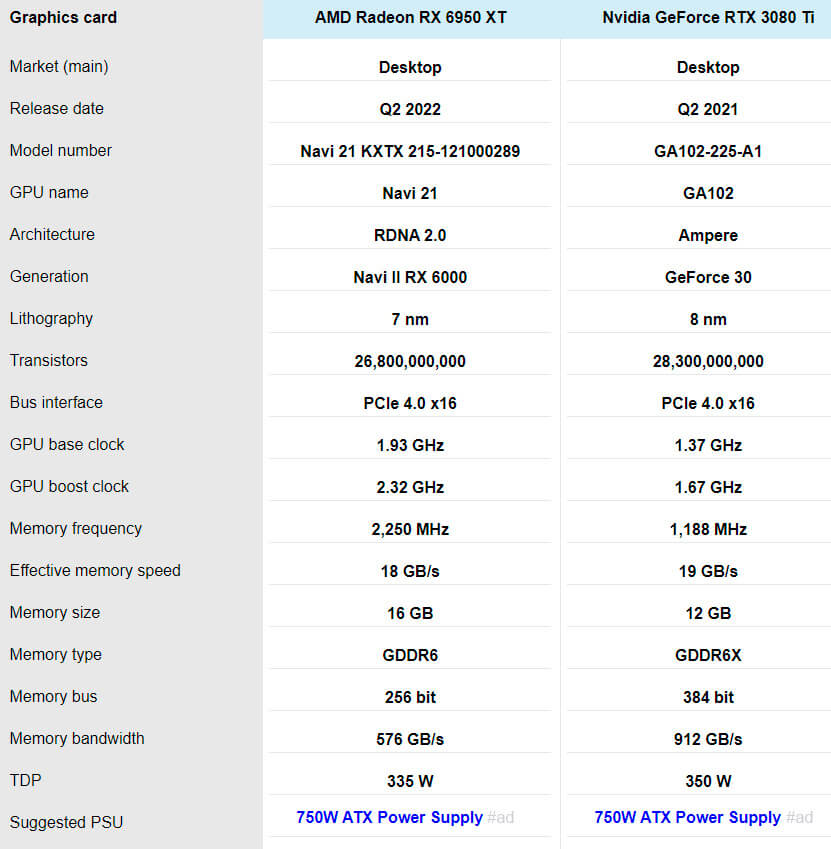831x849 pixels.
Task: Click the GPU name row label
Action: coord(49,192)
